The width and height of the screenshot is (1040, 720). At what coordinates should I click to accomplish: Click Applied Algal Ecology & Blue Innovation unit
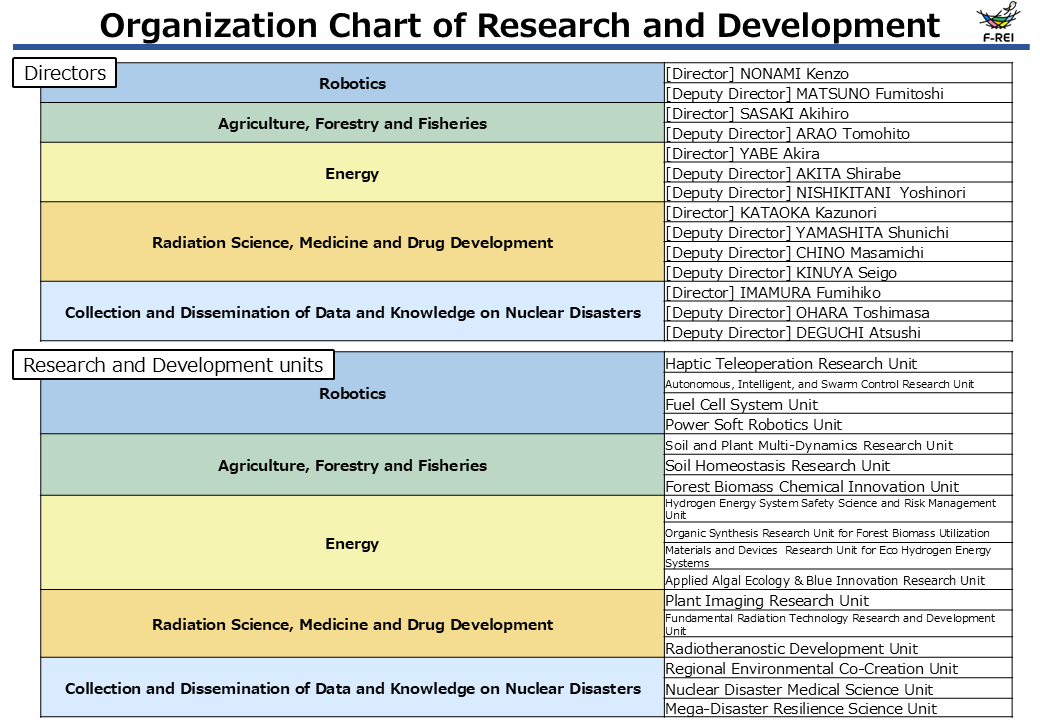[824, 580]
